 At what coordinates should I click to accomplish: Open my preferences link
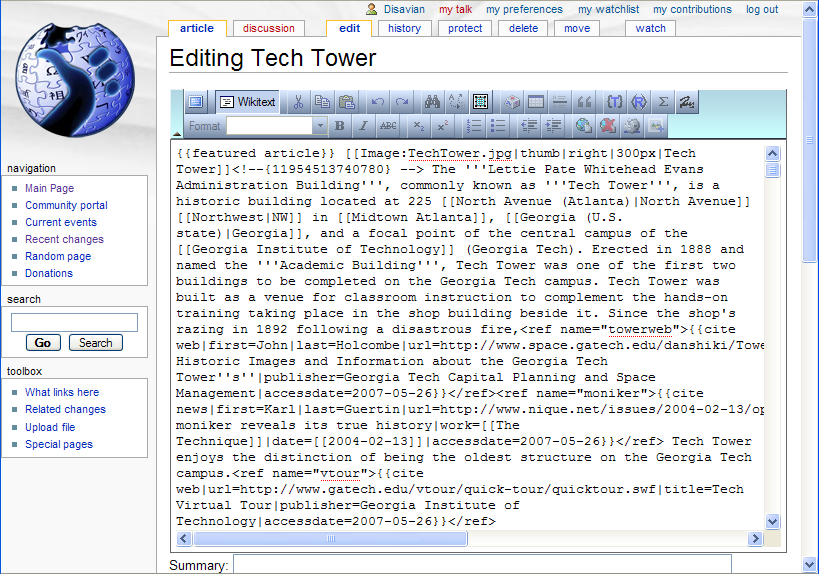click(524, 9)
